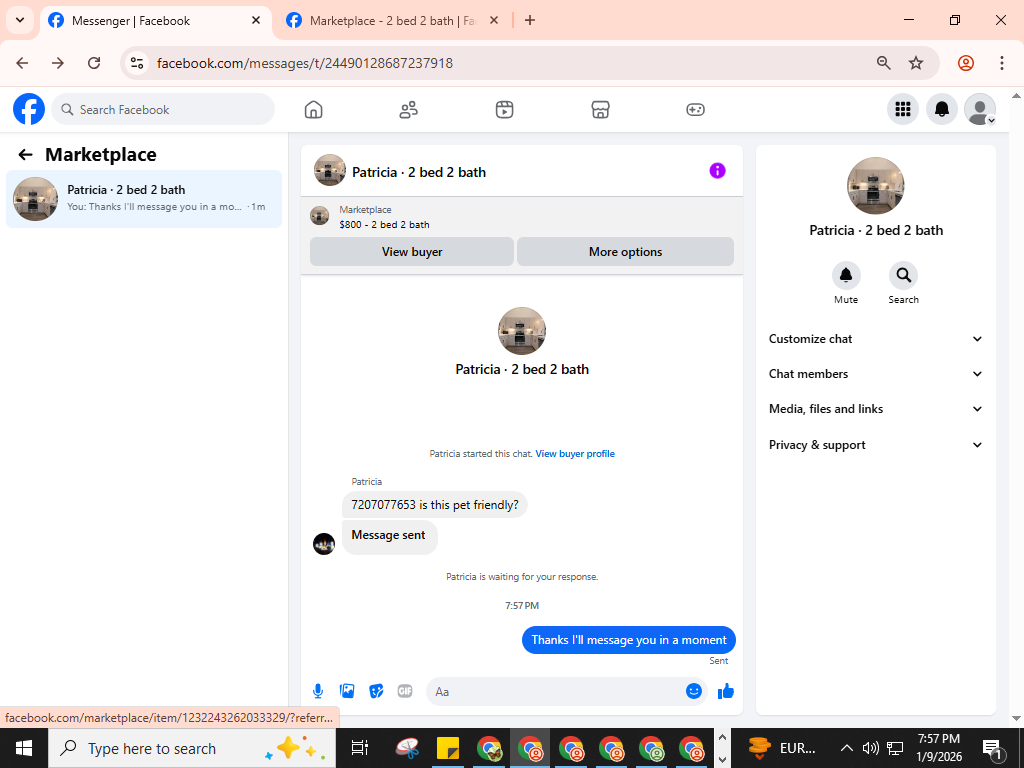This screenshot has height=768, width=1024.
Task: Bookmark this page with the star
Action: [x=916, y=63]
